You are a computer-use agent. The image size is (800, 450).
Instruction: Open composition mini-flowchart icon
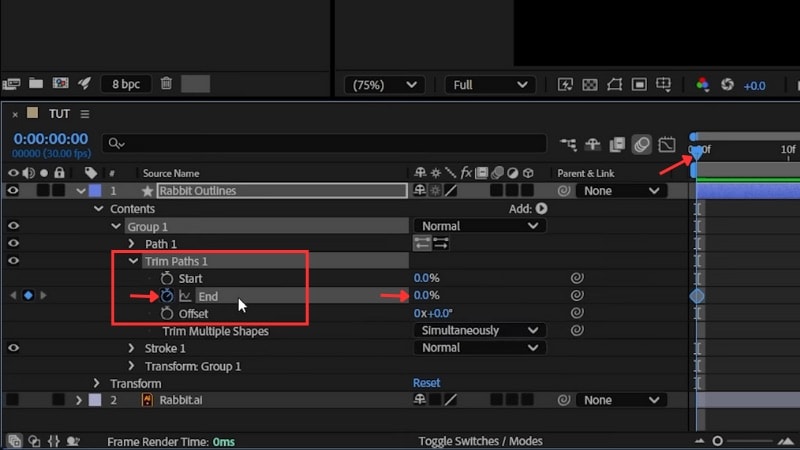[568, 144]
